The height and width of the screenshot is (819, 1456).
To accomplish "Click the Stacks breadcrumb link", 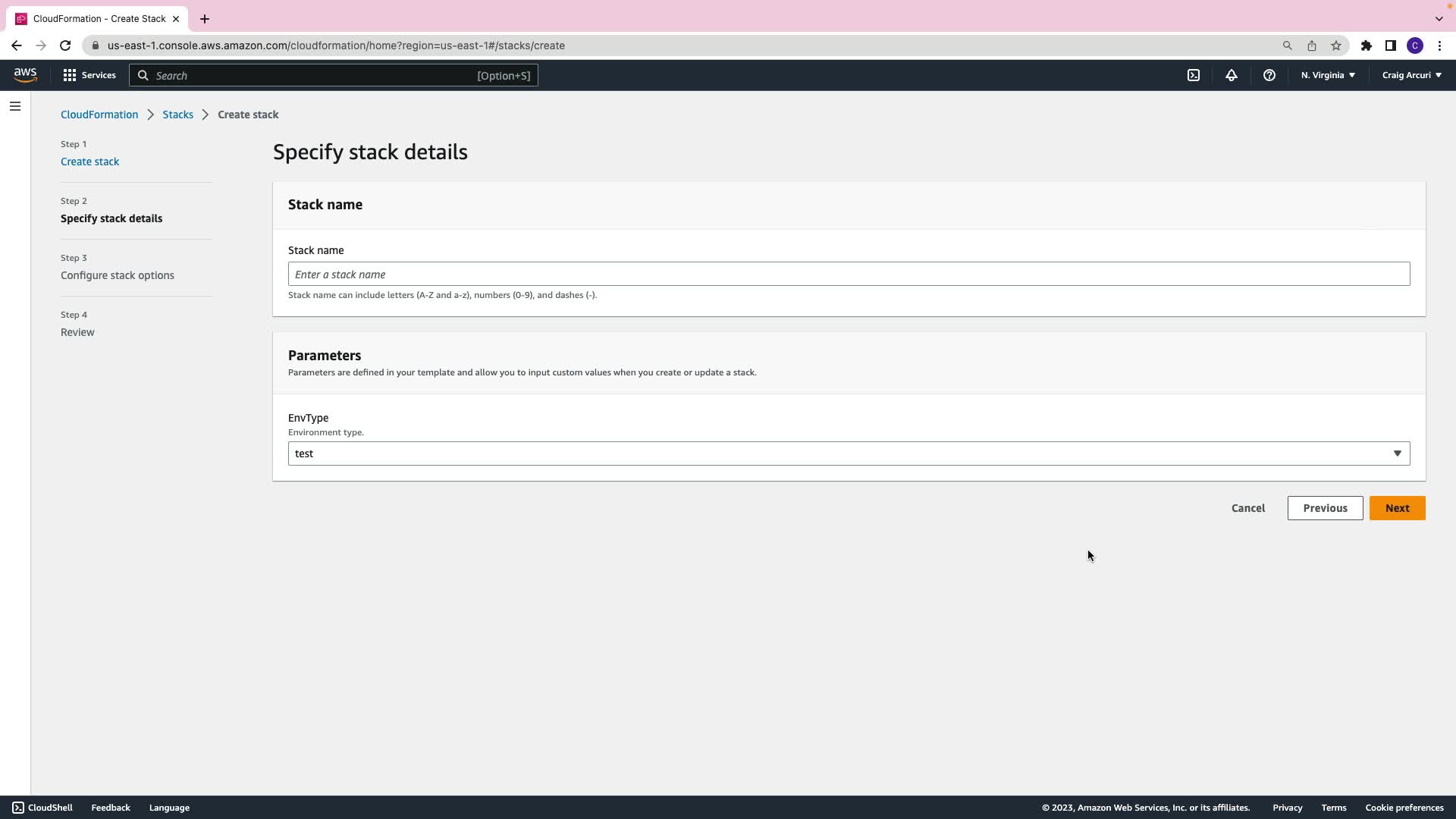I will coord(177,115).
